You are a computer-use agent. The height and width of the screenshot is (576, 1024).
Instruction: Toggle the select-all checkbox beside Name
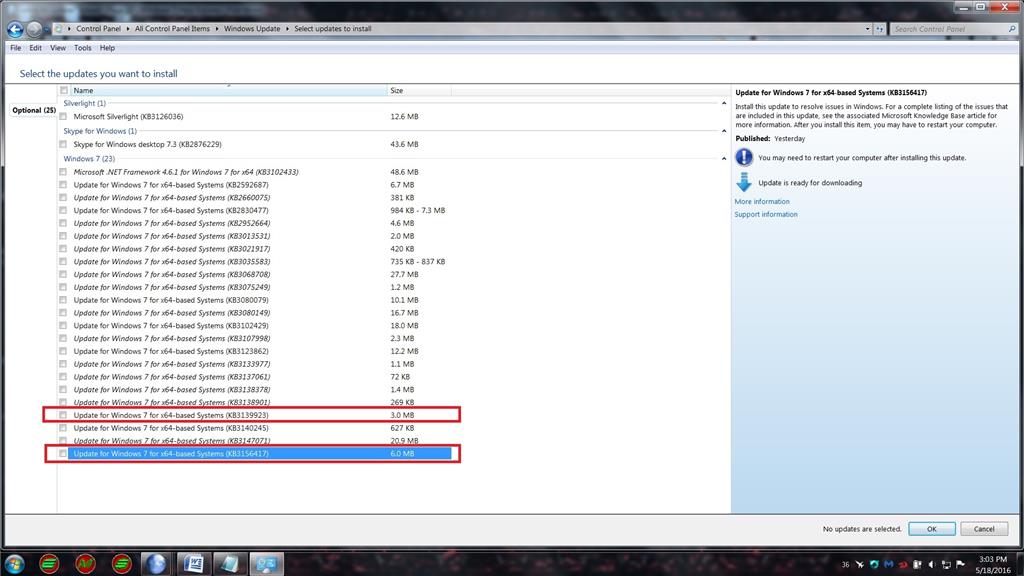(x=63, y=91)
